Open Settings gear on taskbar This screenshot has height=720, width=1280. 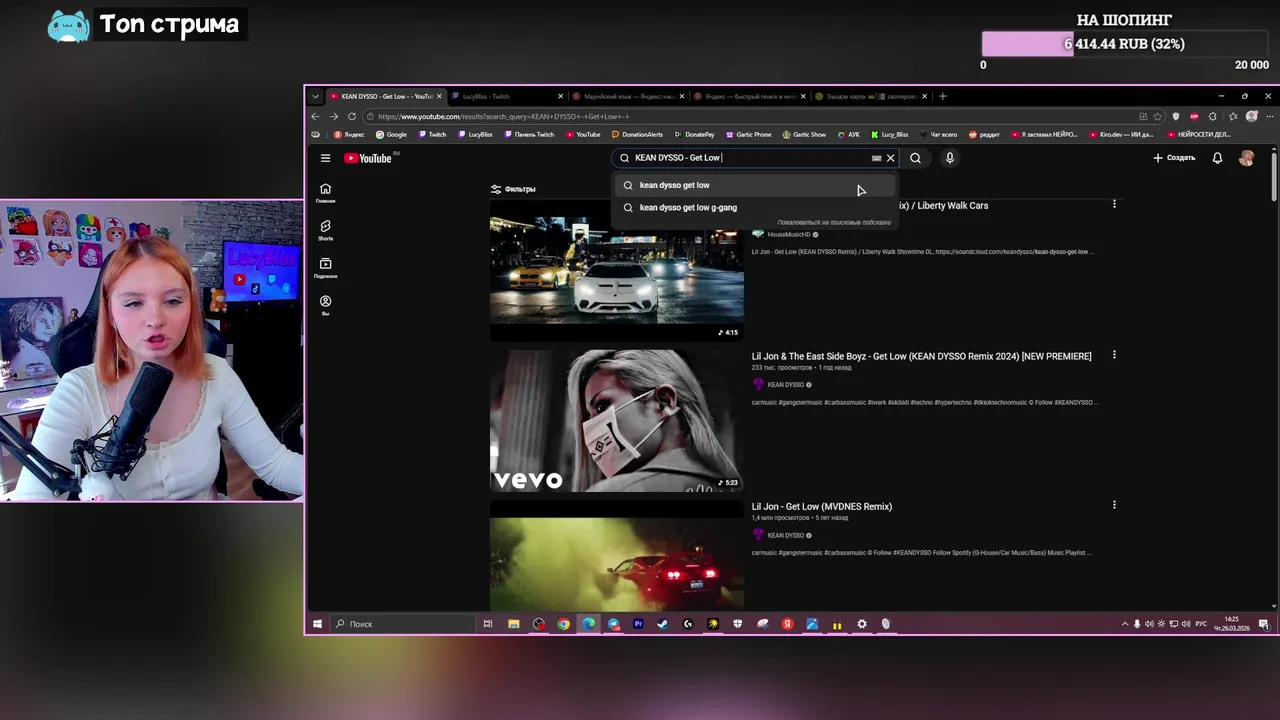(862, 624)
